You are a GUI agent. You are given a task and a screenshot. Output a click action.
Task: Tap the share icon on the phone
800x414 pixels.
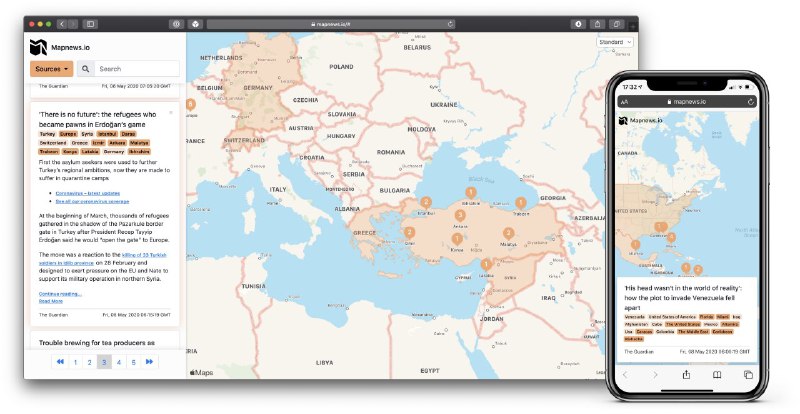click(686, 374)
